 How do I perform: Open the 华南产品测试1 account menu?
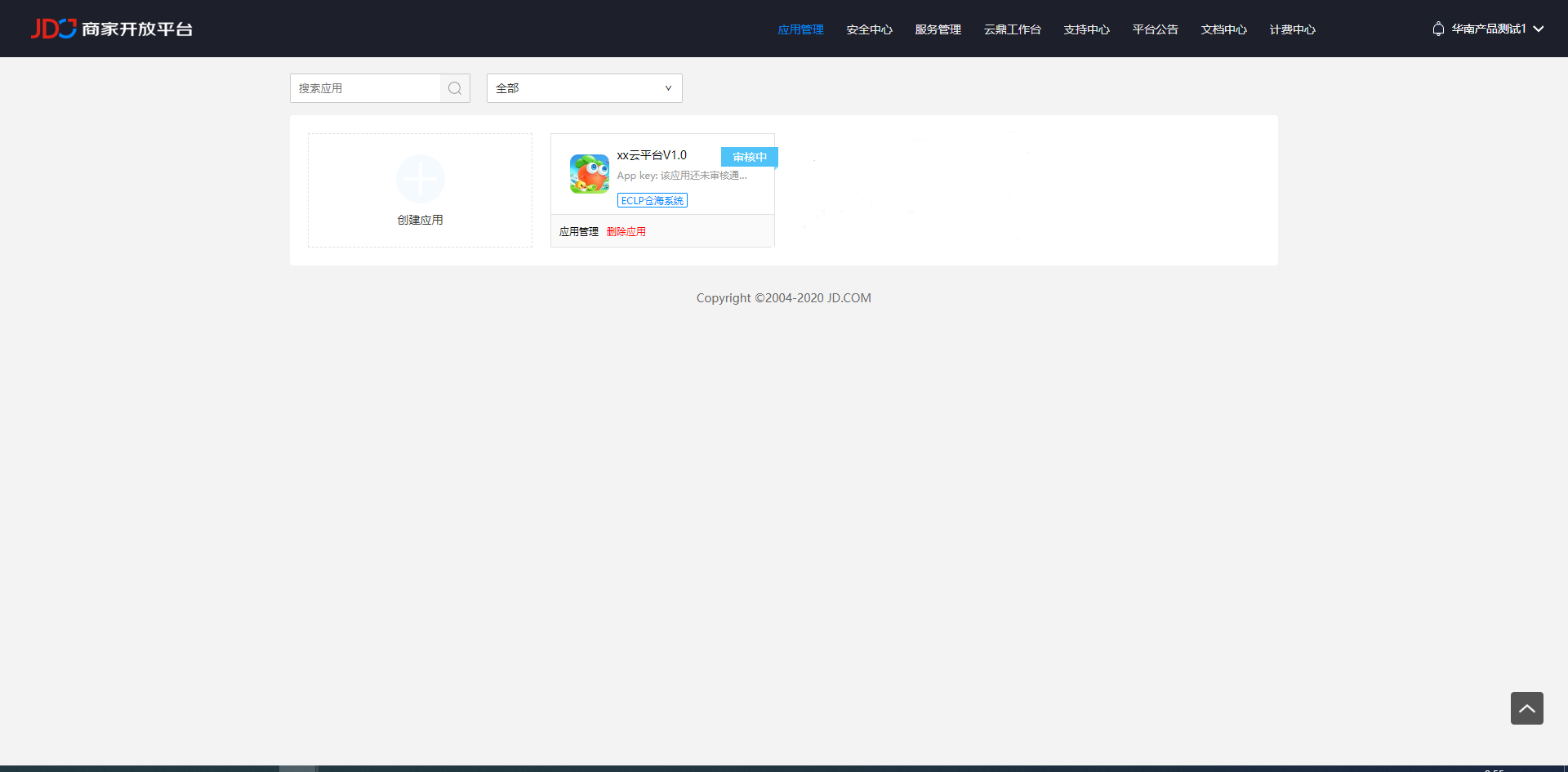(1496, 29)
